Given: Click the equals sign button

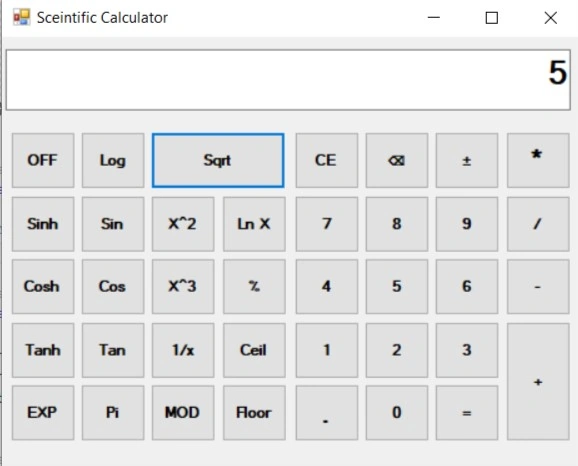Looking at the screenshot, I should (x=467, y=413).
